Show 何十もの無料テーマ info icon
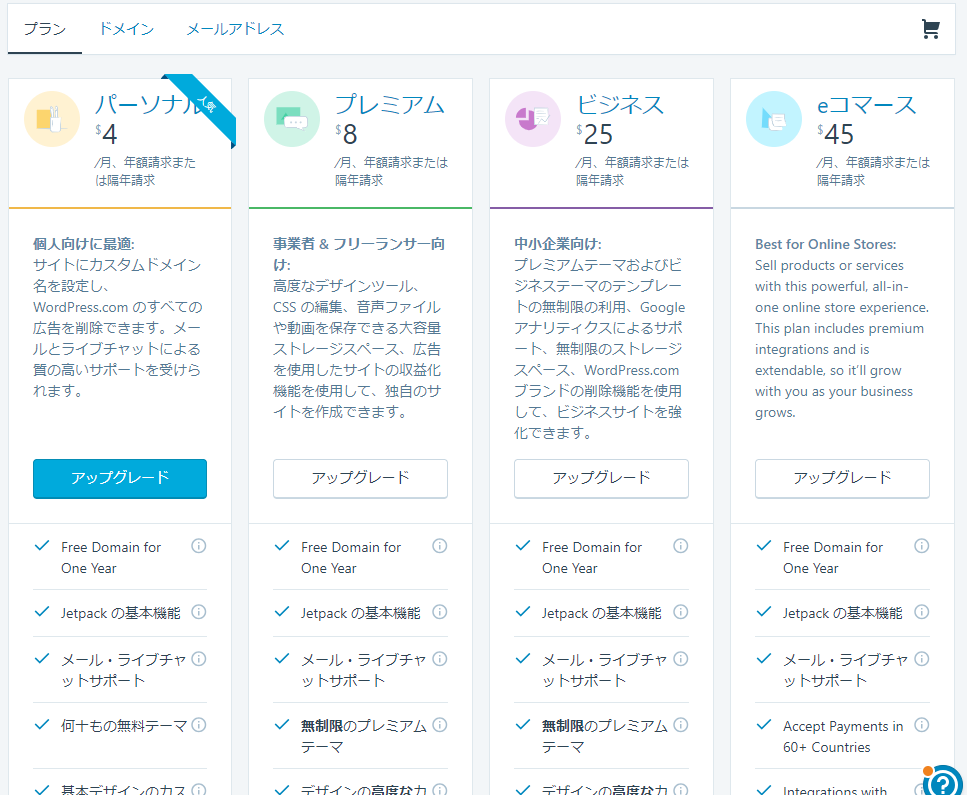Viewport: 967px width, 795px height. click(x=199, y=725)
